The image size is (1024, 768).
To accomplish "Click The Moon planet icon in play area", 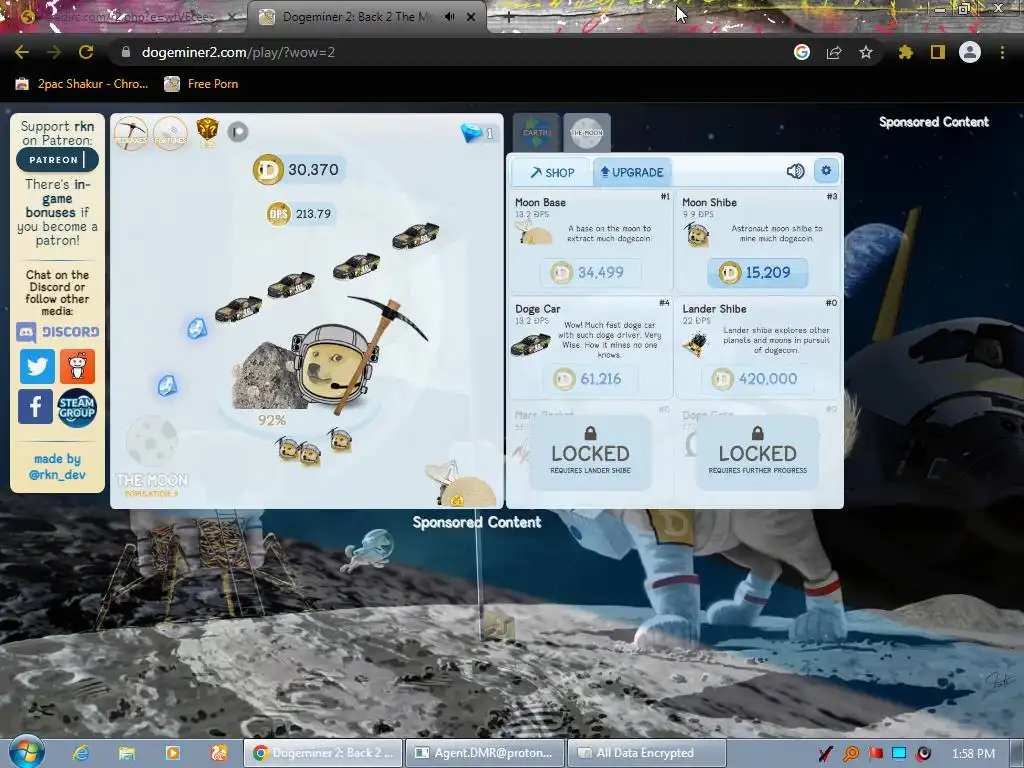I will pyautogui.click(x=152, y=441).
